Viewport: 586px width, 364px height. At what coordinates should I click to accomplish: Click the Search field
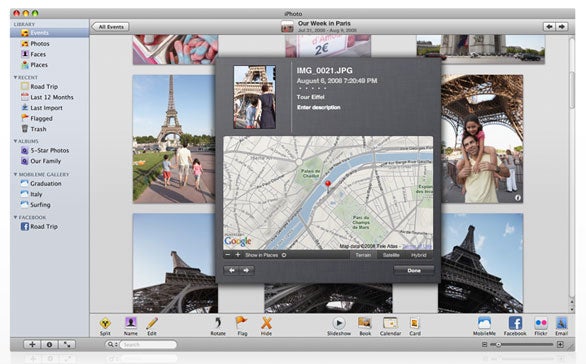[148, 345]
